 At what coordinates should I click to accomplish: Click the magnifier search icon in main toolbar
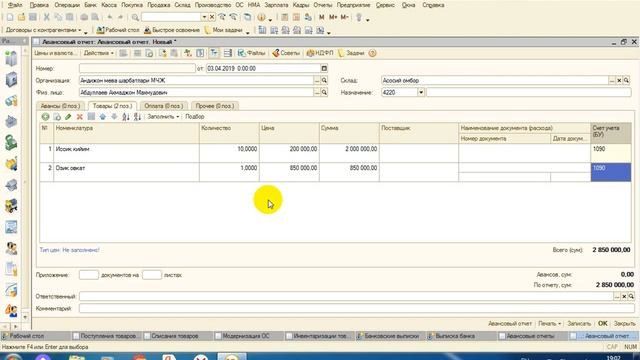click(x=135, y=17)
